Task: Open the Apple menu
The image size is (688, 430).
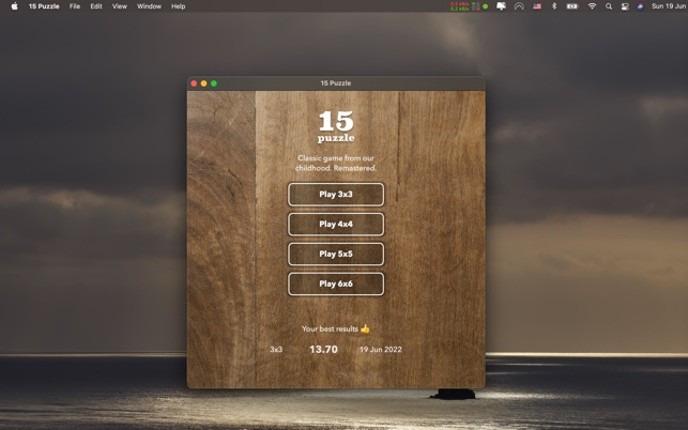Action: tap(14, 6)
